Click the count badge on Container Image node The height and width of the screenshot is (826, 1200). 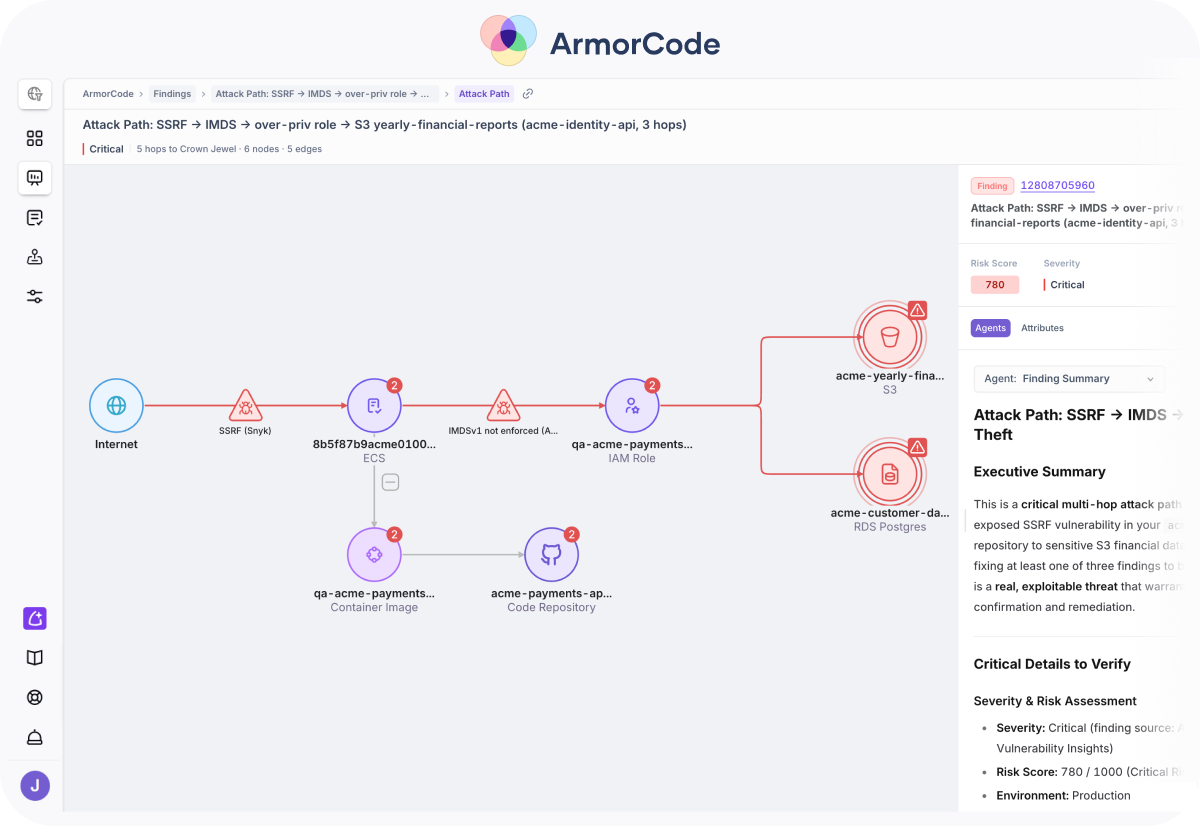click(394, 534)
